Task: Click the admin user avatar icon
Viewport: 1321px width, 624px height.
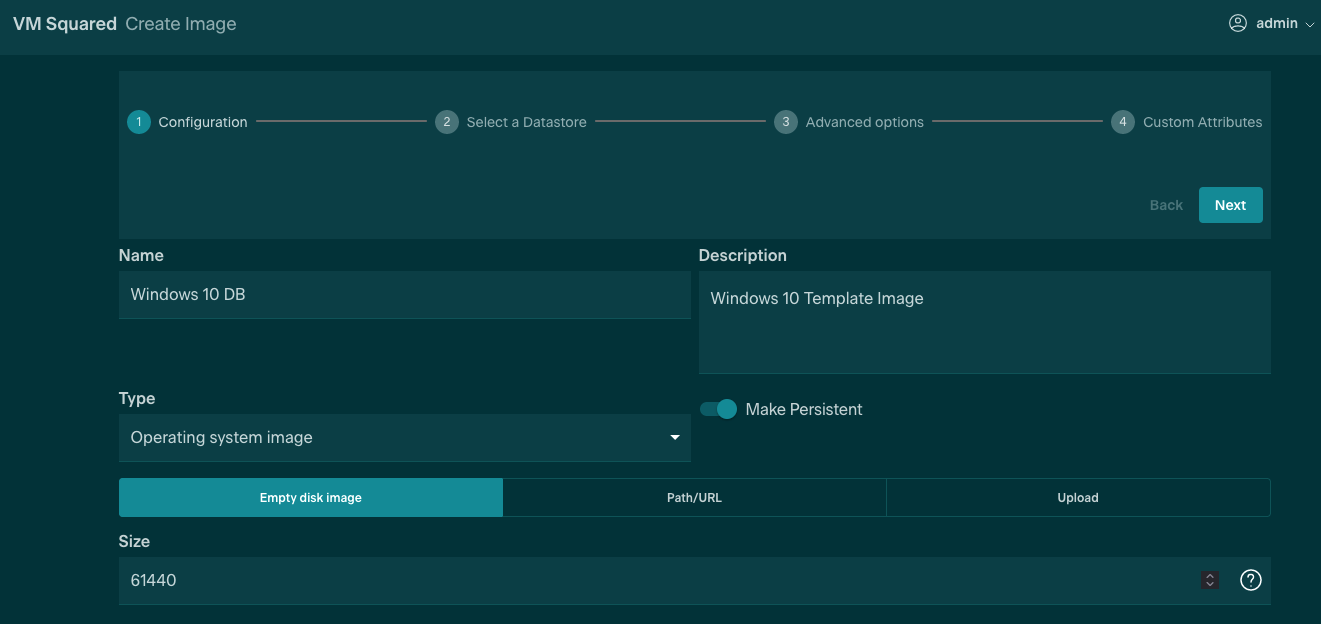Action: (1238, 23)
